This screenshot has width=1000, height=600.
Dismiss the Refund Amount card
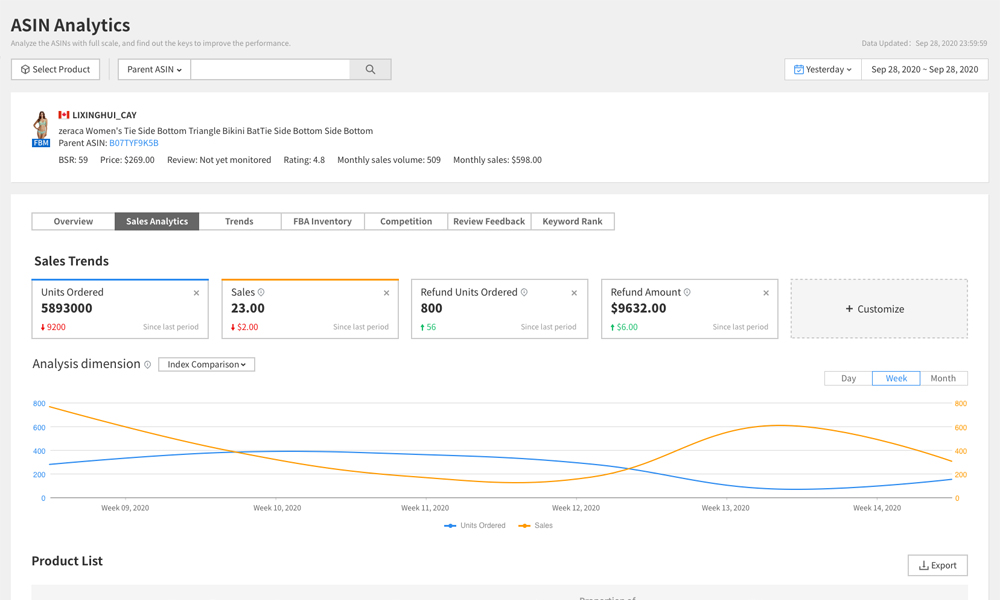point(766,293)
